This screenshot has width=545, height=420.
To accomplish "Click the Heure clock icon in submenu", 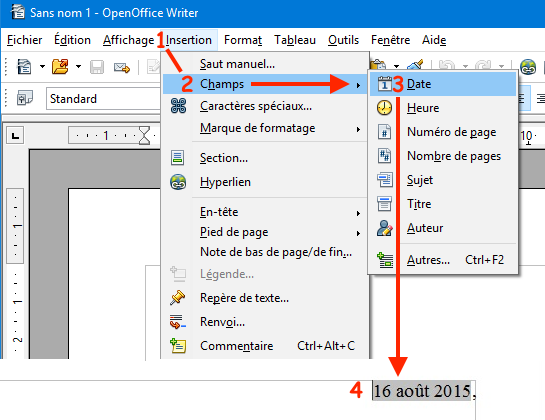I will coord(384,108).
